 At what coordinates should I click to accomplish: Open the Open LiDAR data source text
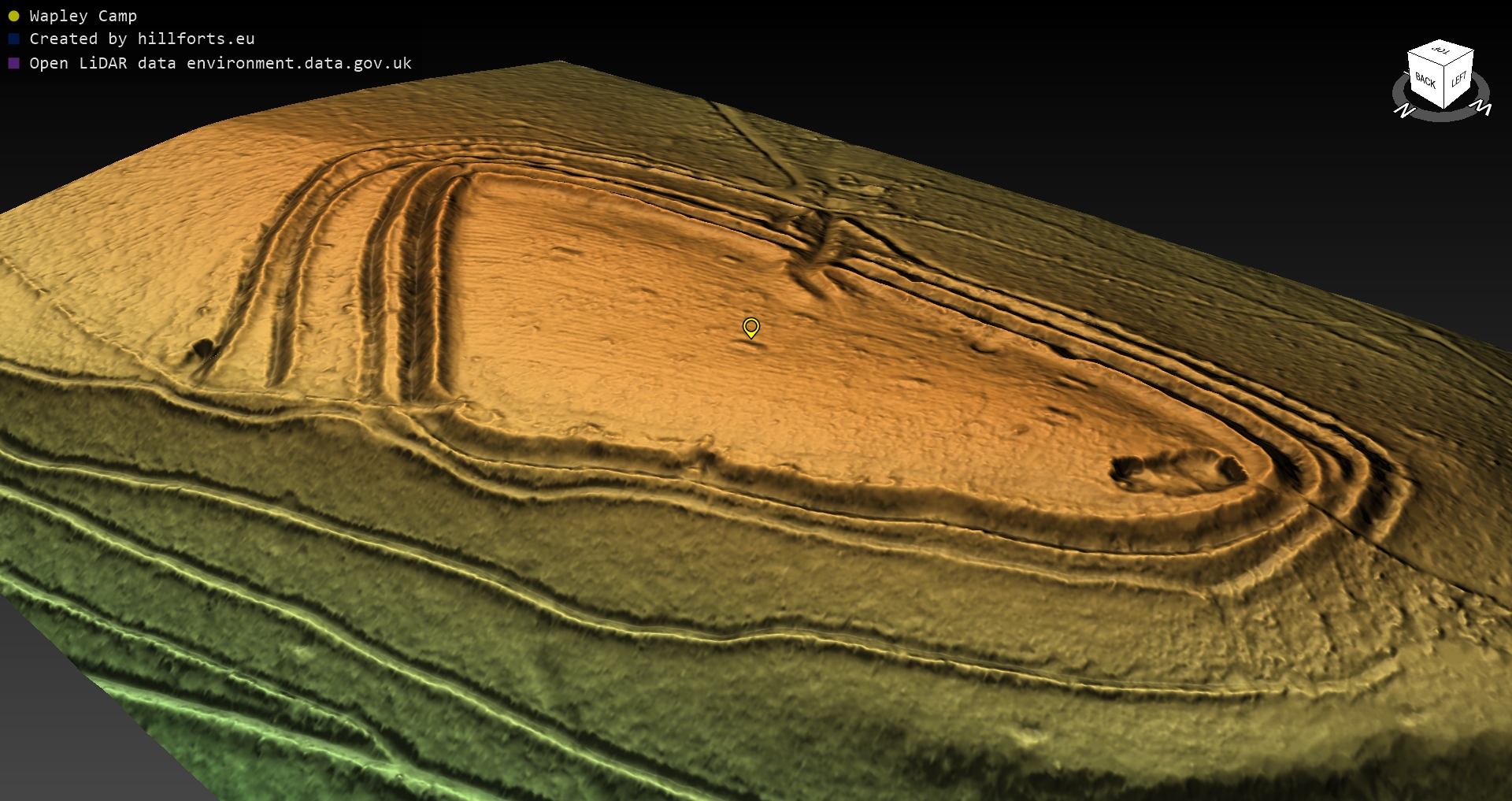point(220,63)
